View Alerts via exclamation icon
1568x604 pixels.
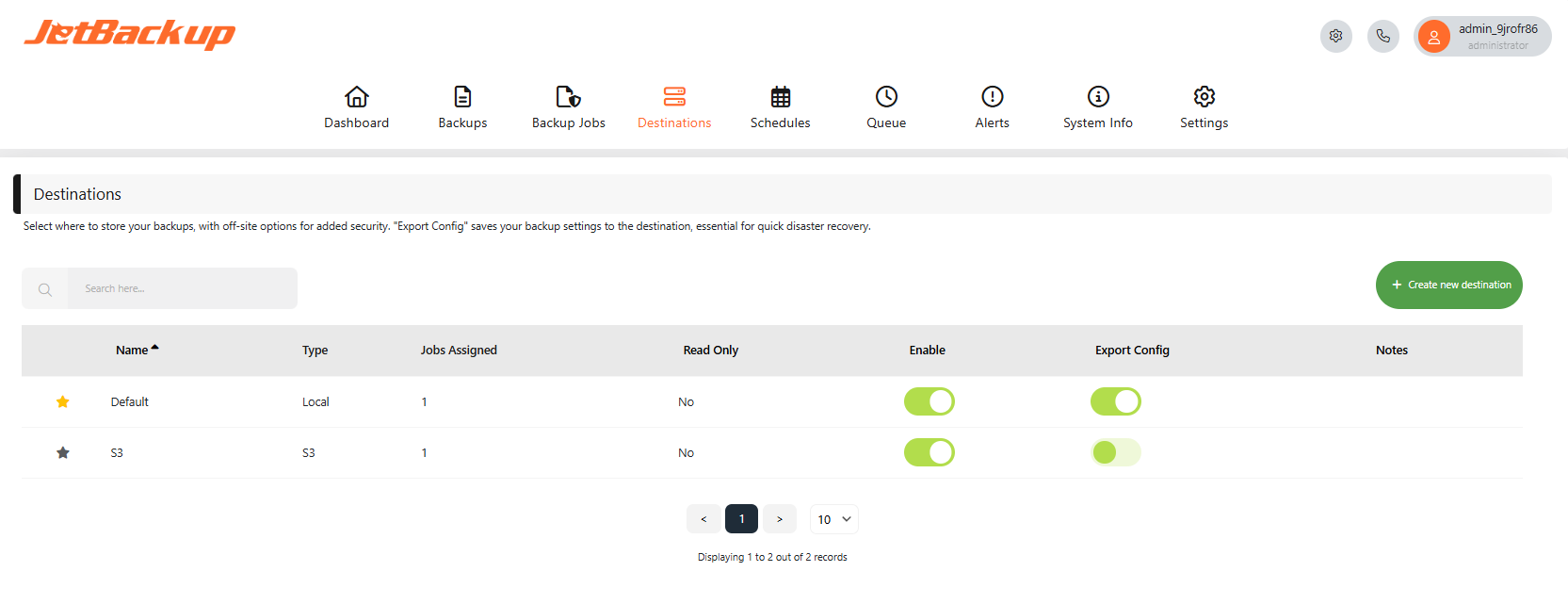pos(992,97)
